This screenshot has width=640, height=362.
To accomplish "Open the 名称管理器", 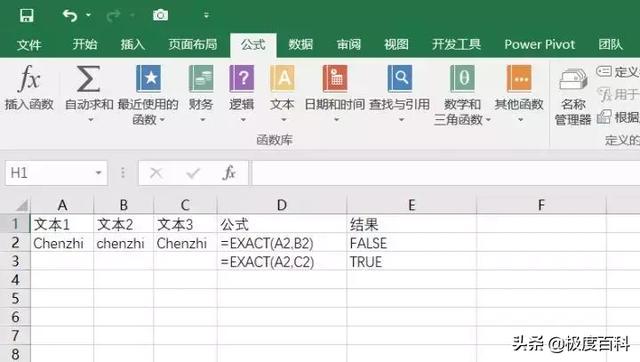I will (573, 96).
